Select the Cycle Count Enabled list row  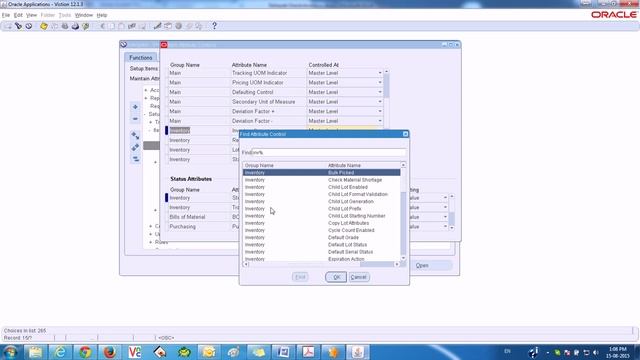pos(322,231)
